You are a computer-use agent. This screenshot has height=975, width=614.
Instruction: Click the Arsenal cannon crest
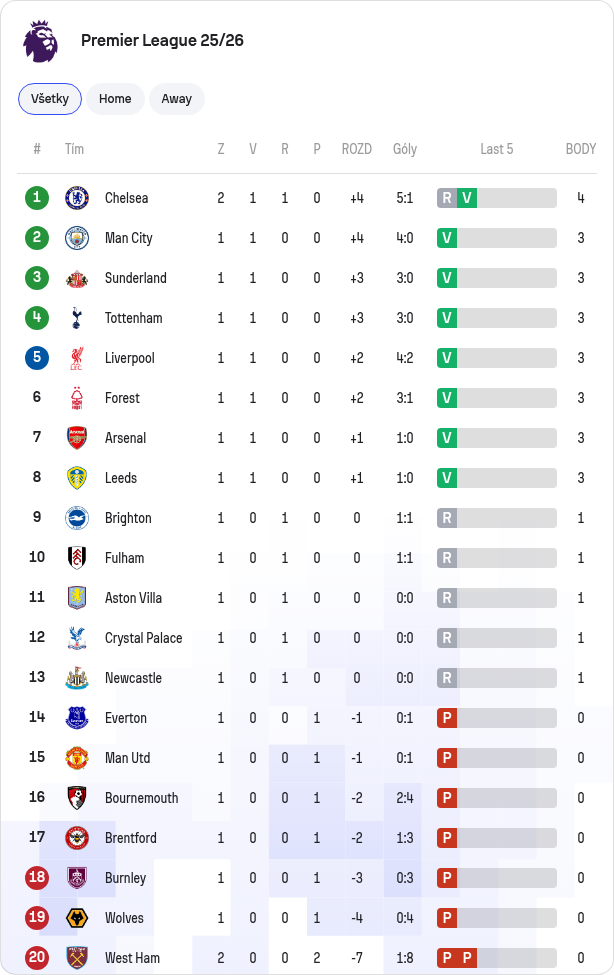pos(77,438)
